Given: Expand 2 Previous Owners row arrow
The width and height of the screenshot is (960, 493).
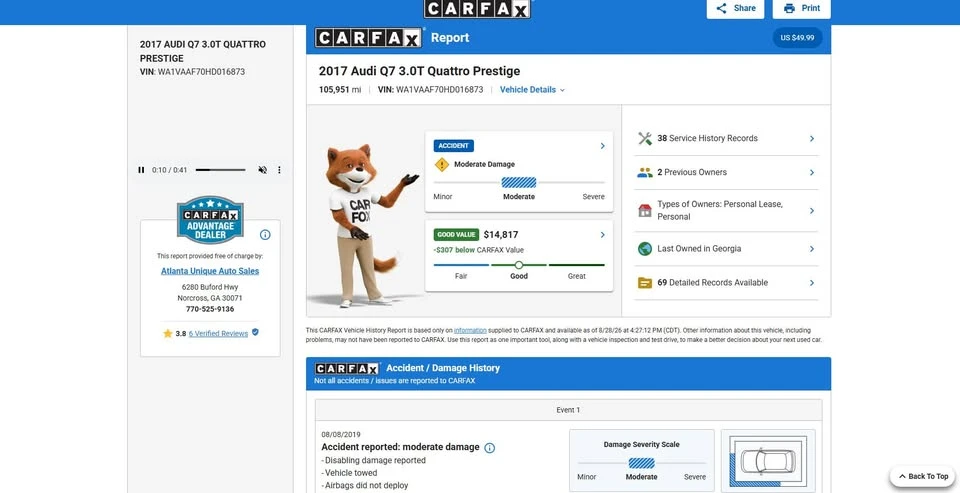Looking at the screenshot, I should (812, 173).
